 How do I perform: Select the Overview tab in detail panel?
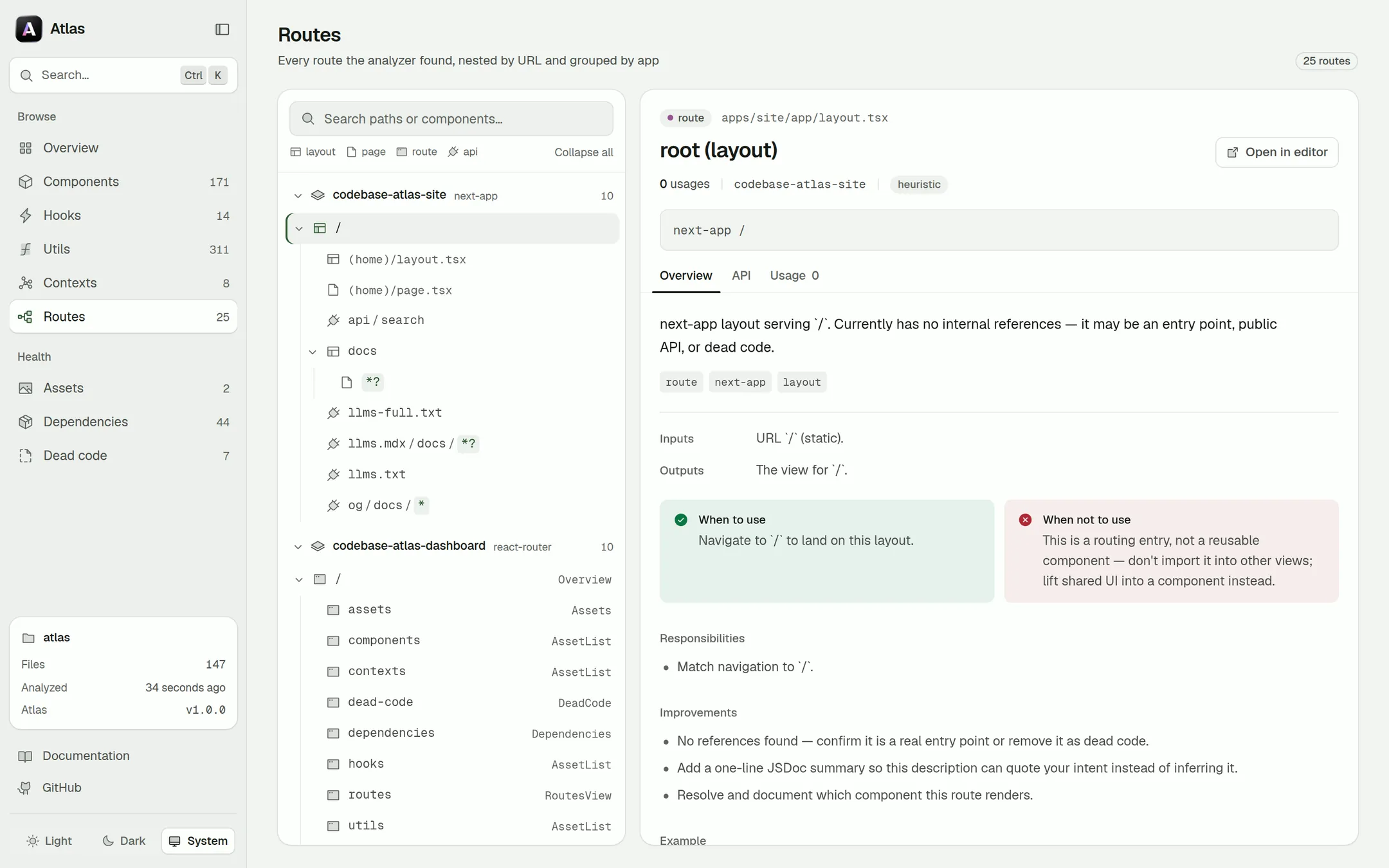(x=685, y=275)
